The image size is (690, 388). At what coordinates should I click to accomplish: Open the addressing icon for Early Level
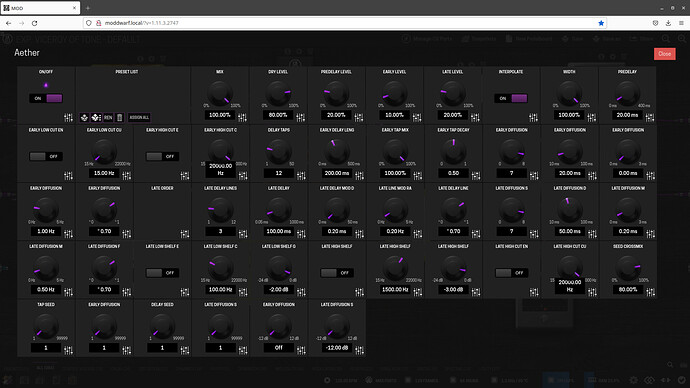coord(417,117)
